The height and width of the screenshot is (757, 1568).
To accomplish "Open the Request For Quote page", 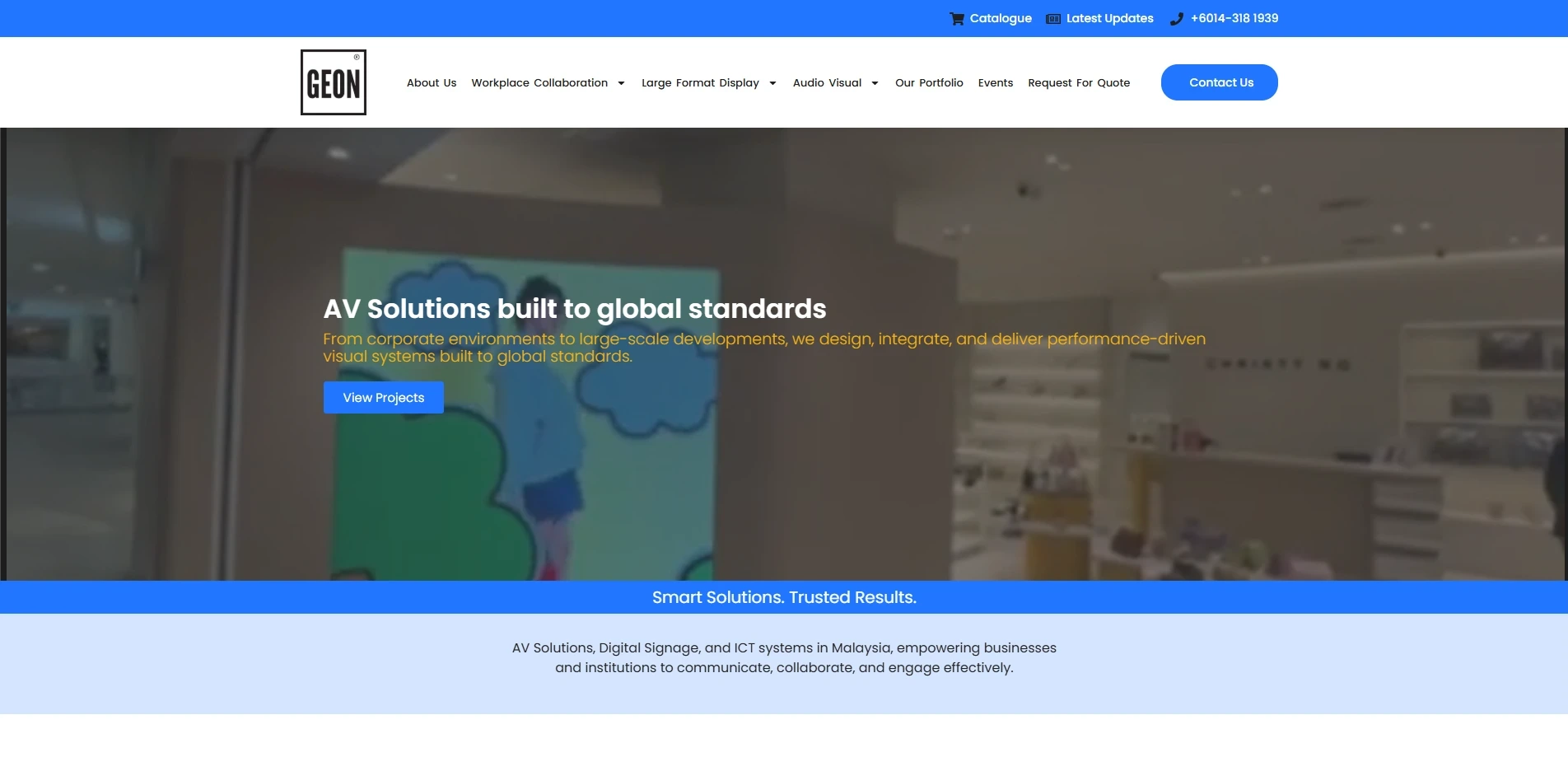I will tap(1079, 82).
